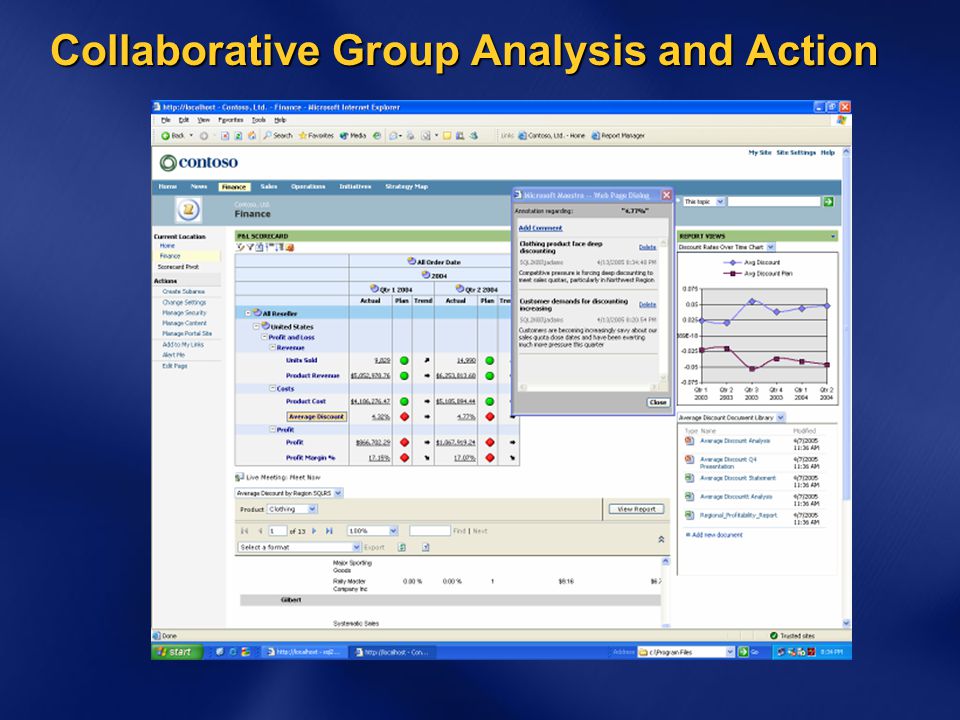Viewport: 960px width, 720px height.
Task: Collapse Costs group in scorecard
Action: pyautogui.click(x=272, y=388)
